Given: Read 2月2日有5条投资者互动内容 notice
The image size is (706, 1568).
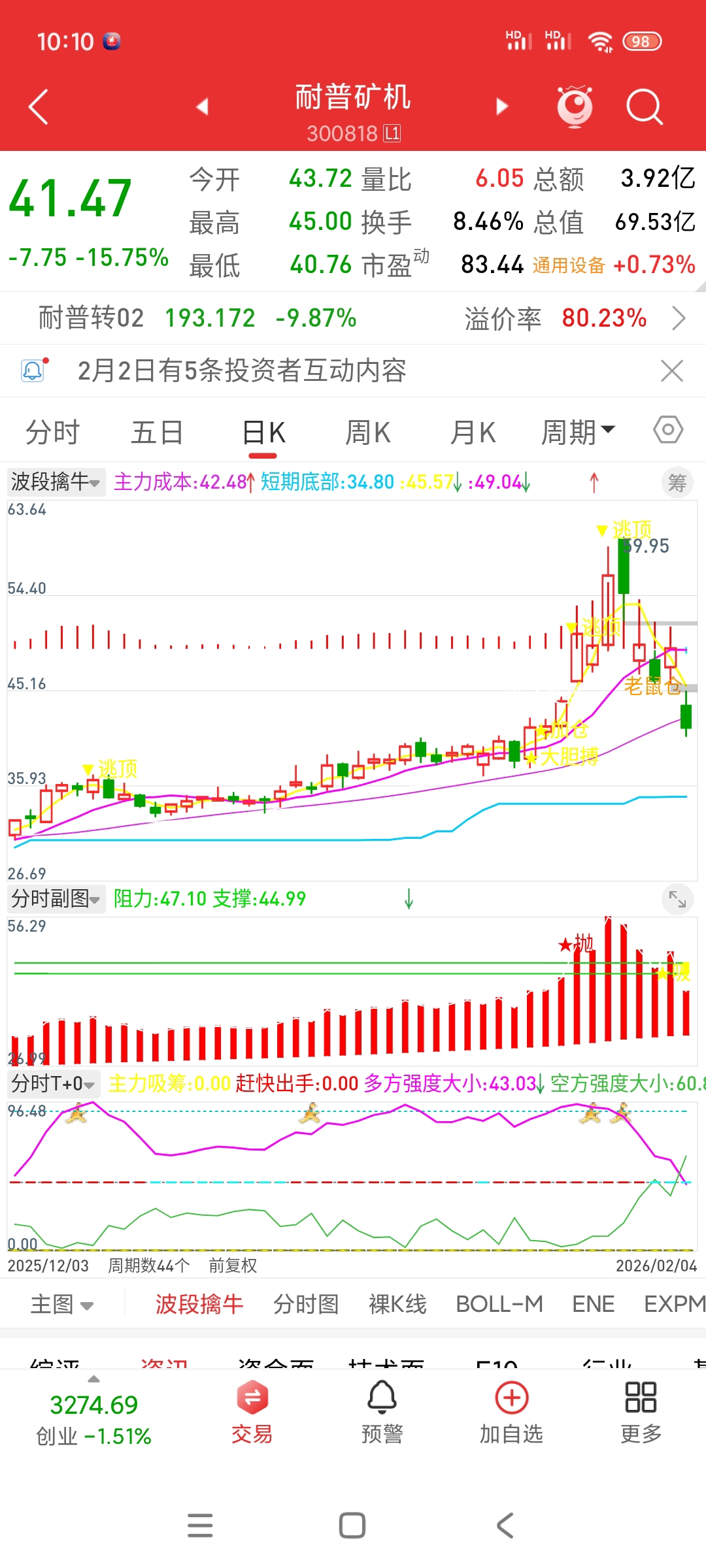Looking at the screenshot, I should [242, 370].
